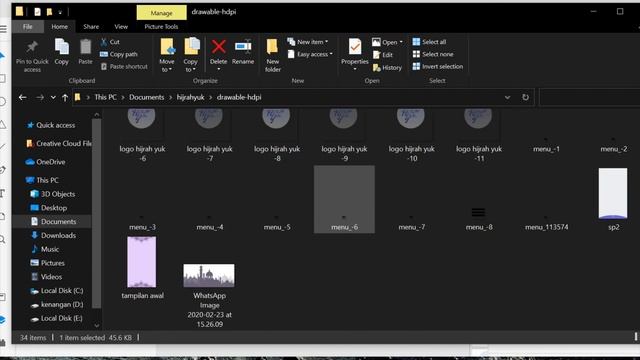Click the navigation pane scrollbar
The image size is (640, 360).
tap(96, 212)
